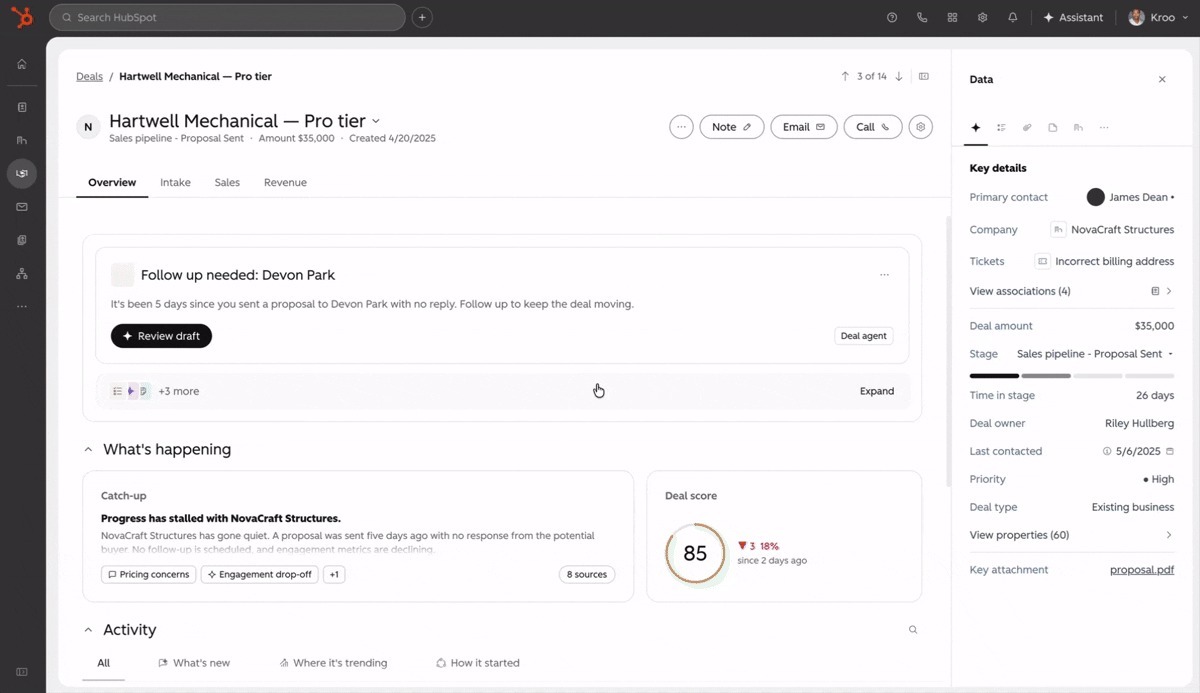1200x693 pixels.
Task: Switch to the Intake tab
Action: tap(175, 183)
